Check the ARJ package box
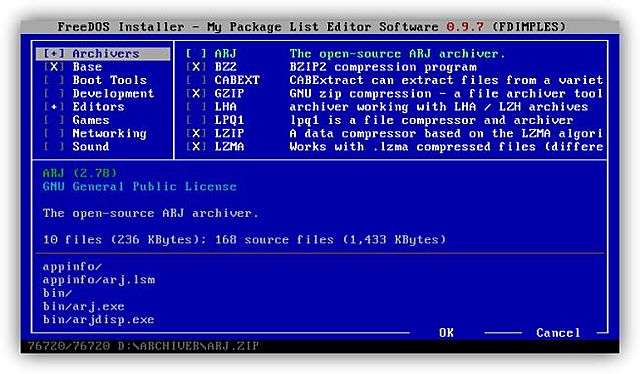This screenshot has width=640, height=374. click(x=196, y=54)
